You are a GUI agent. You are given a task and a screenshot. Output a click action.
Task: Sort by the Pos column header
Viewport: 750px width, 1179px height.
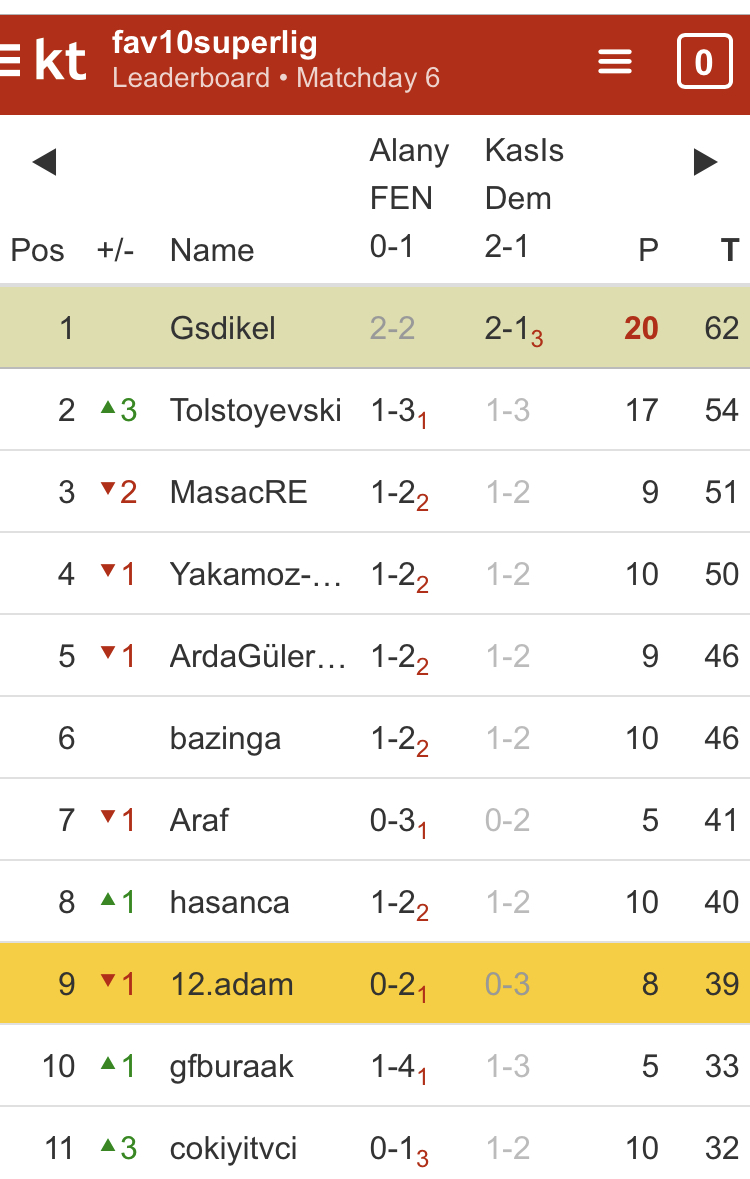point(37,250)
